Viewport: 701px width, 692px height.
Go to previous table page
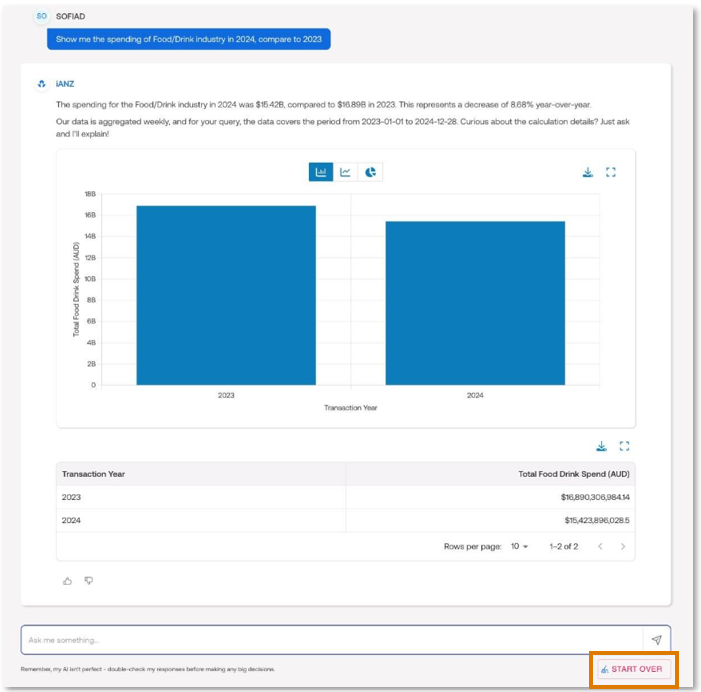[600, 546]
